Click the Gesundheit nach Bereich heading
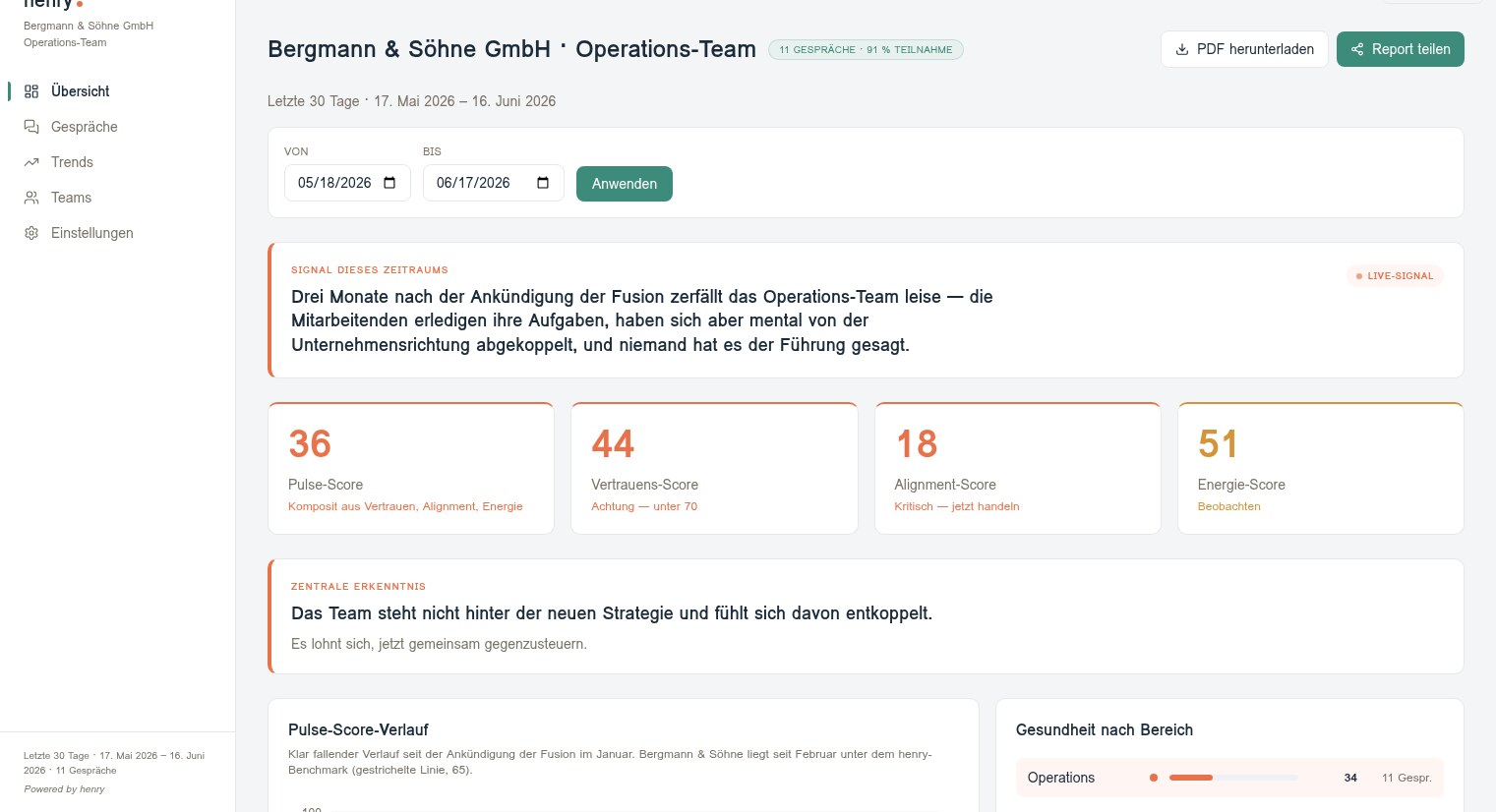 (x=1105, y=729)
